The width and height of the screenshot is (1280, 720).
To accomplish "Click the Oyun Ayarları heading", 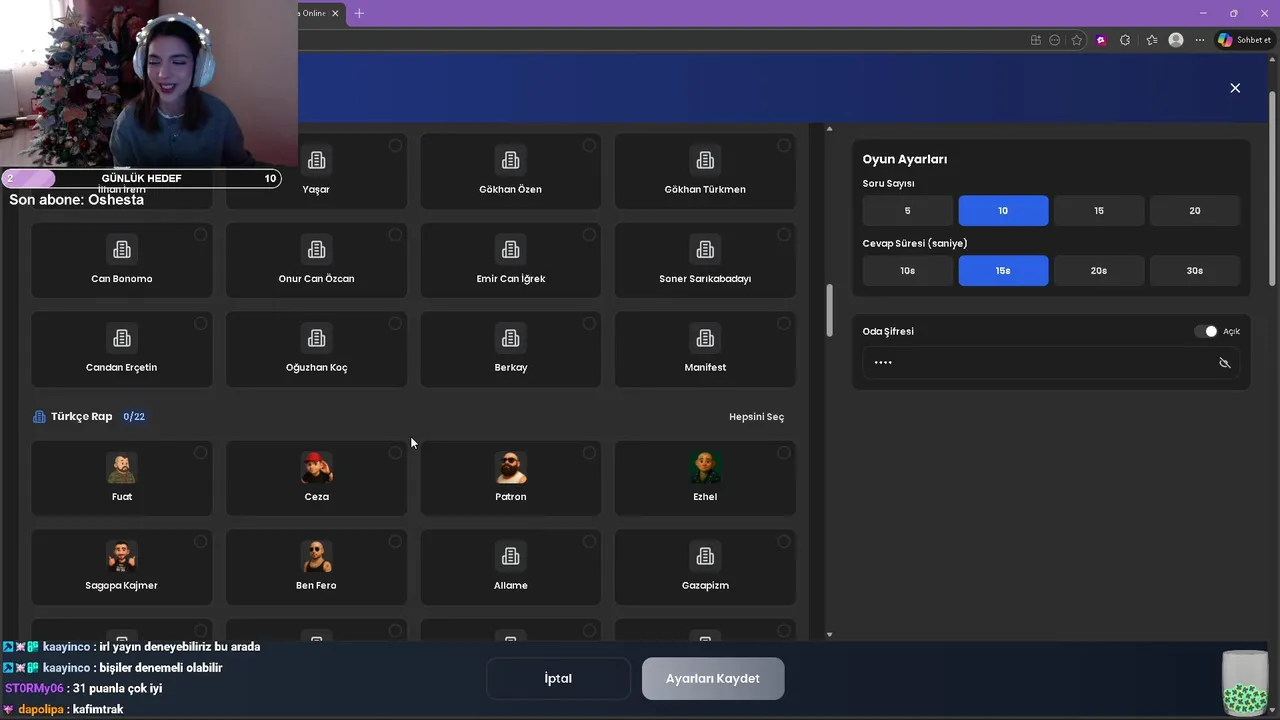I will 905,159.
